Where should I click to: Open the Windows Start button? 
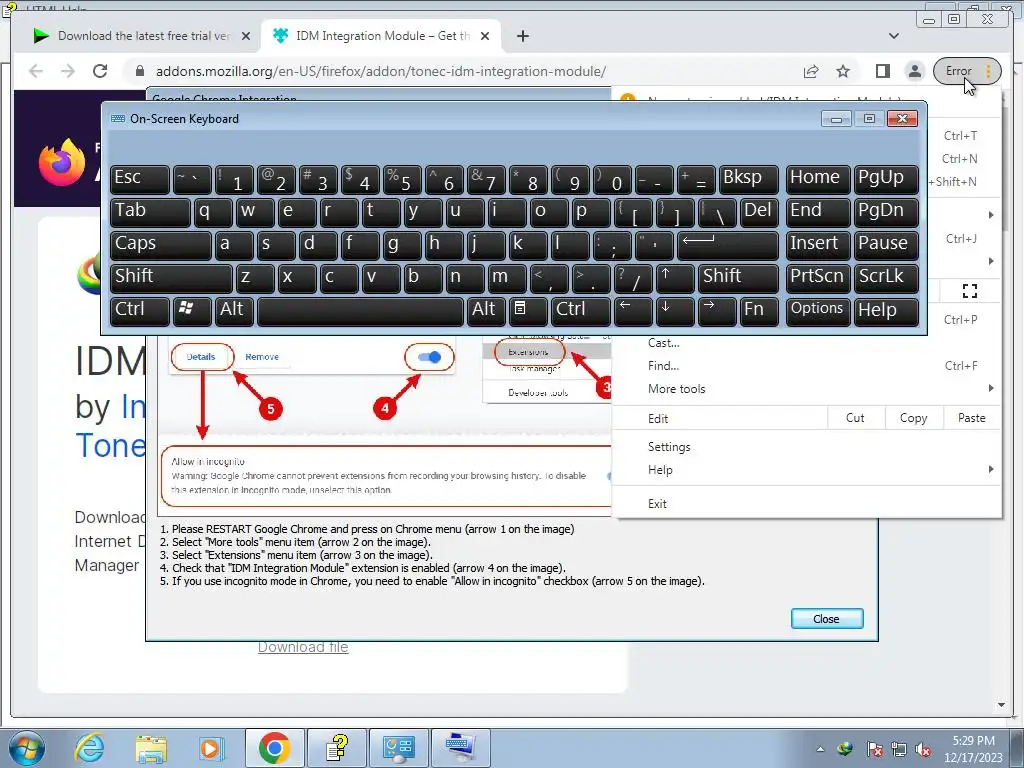pos(27,748)
